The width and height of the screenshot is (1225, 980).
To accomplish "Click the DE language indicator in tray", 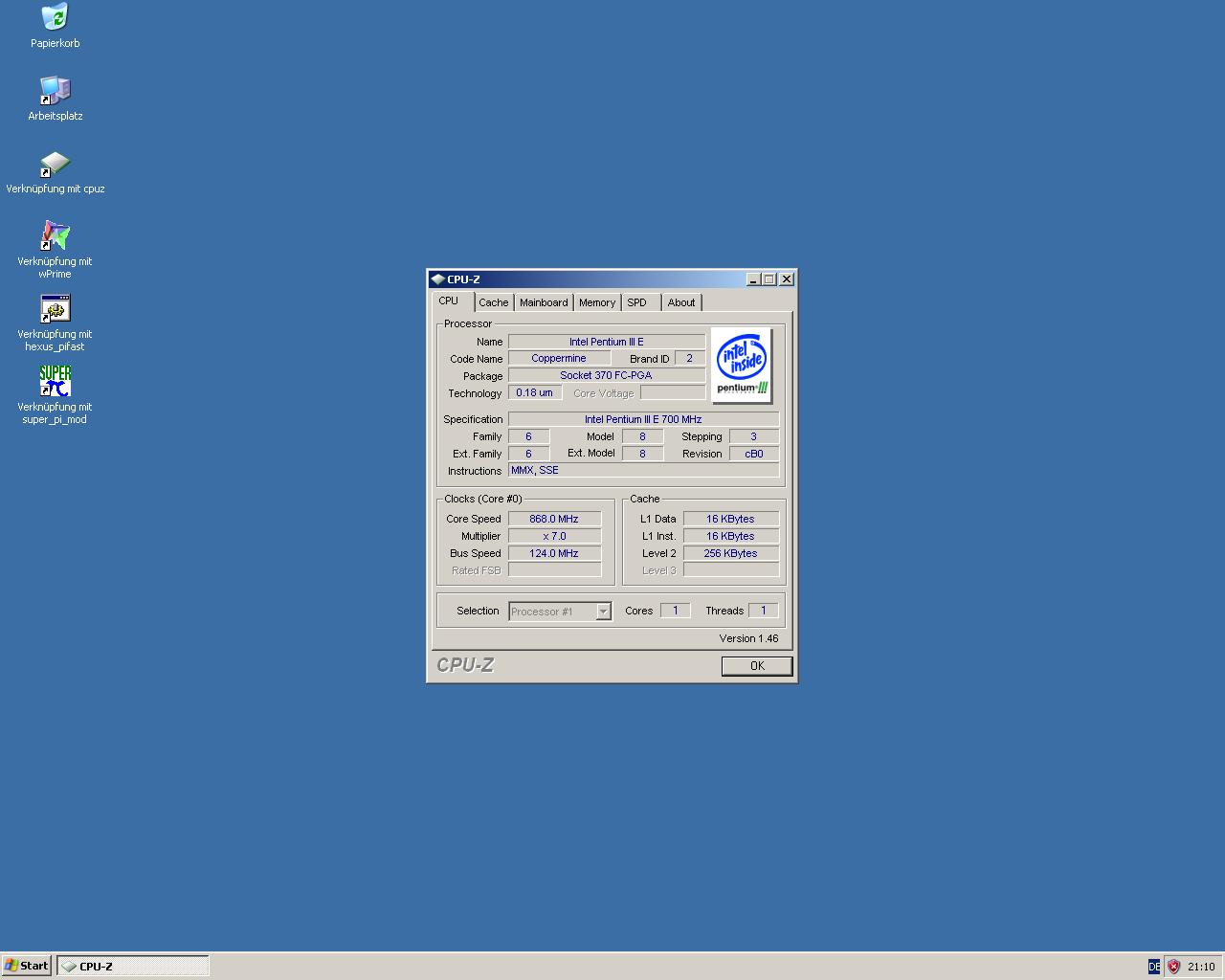I will click(x=1154, y=967).
